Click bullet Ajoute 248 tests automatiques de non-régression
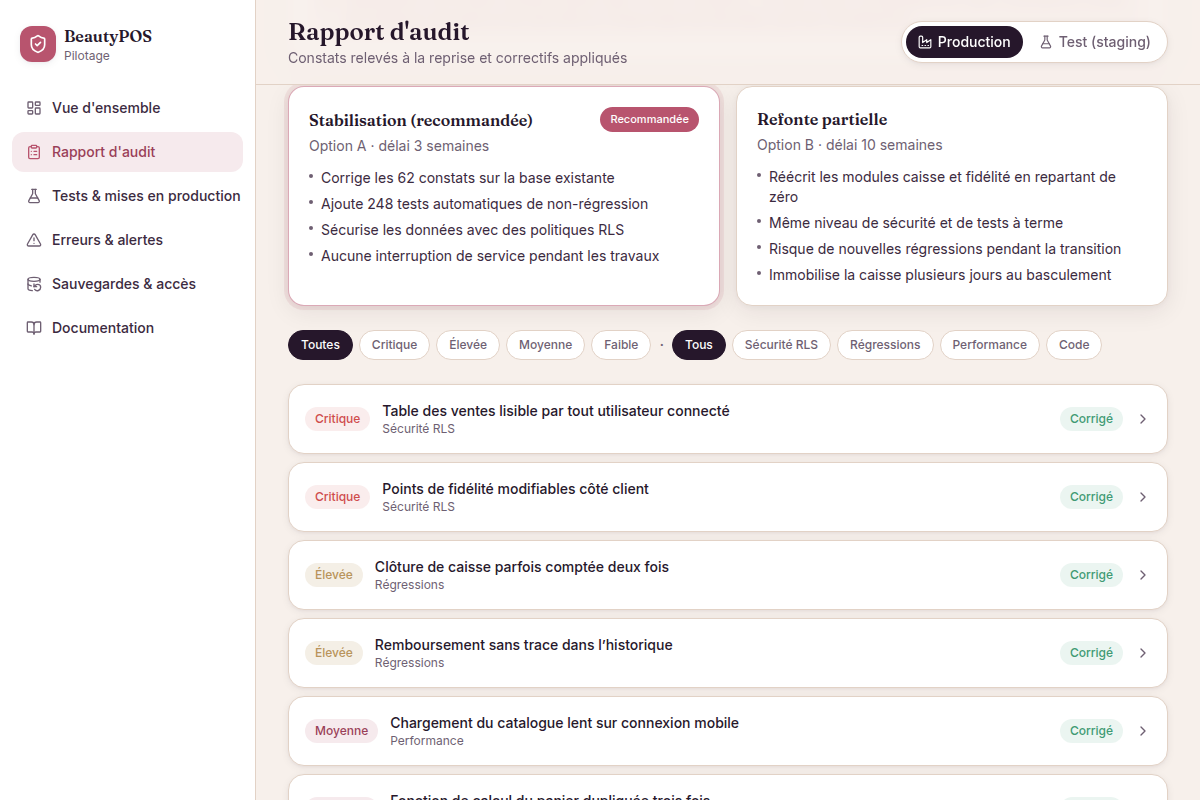The height and width of the screenshot is (800, 1200). (x=484, y=204)
